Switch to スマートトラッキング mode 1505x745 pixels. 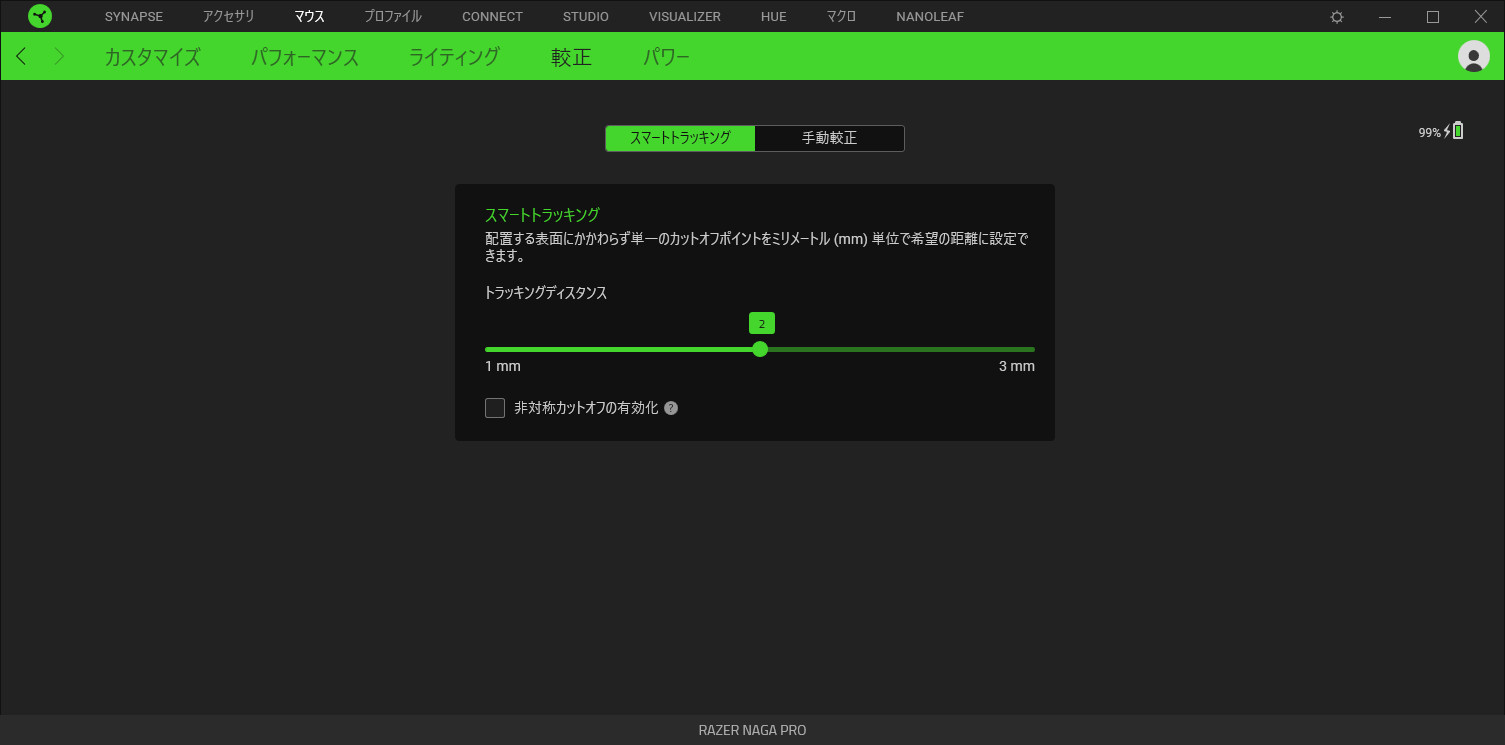680,138
